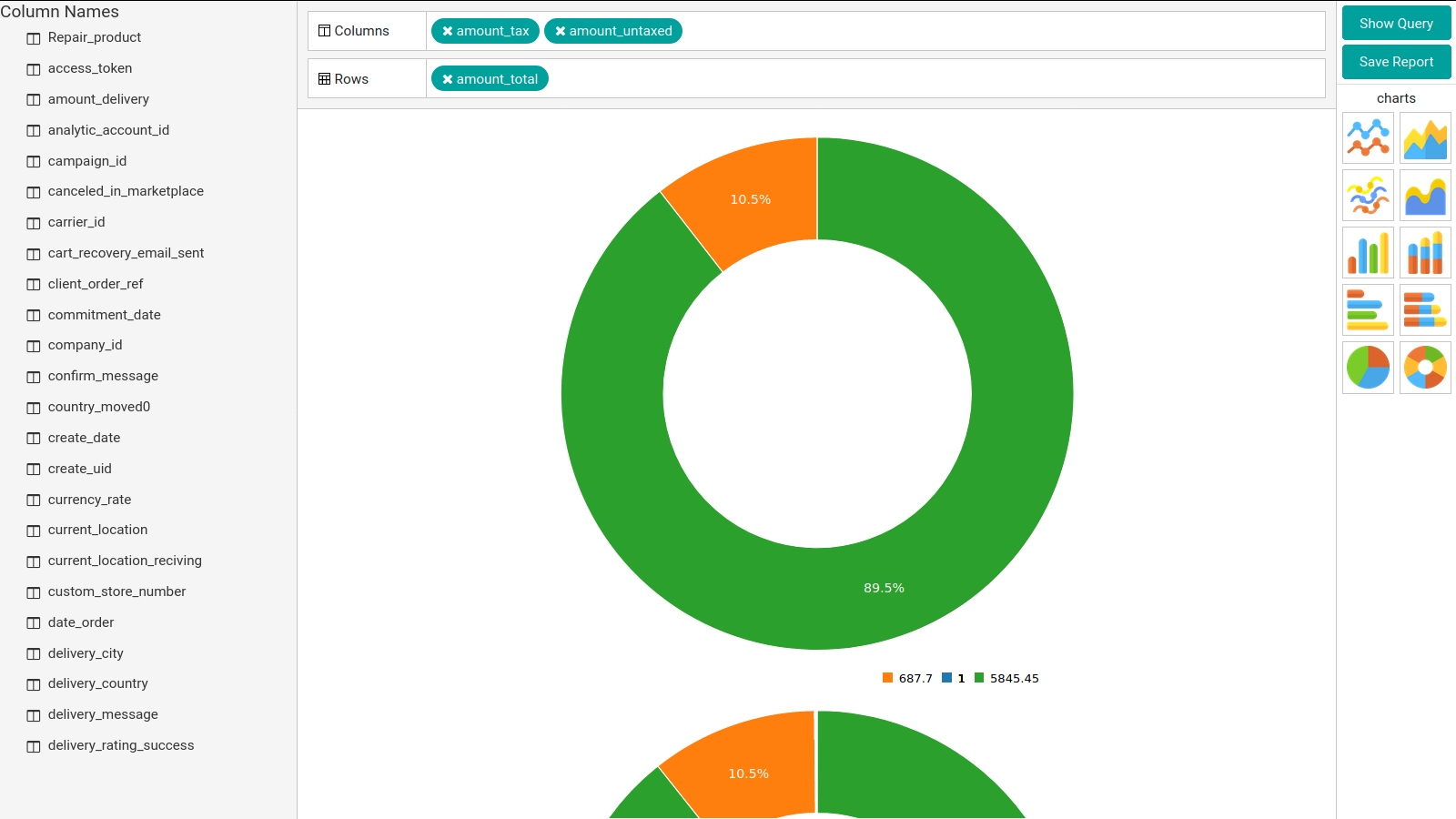This screenshot has height=819, width=1456.
Task: Click column icon beside access_token
Action: pos(34,69)
